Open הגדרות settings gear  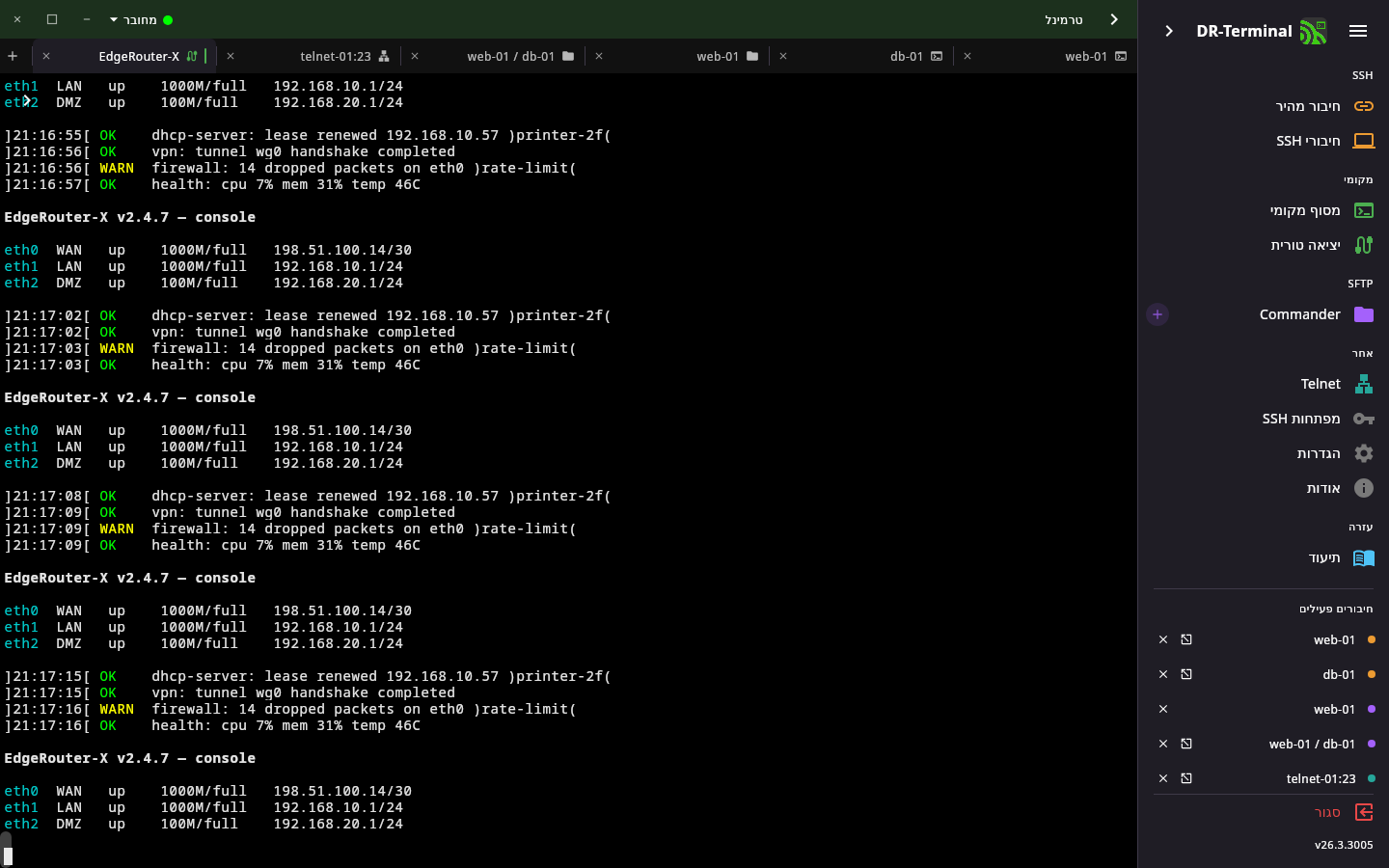[x=1364, y=453]
